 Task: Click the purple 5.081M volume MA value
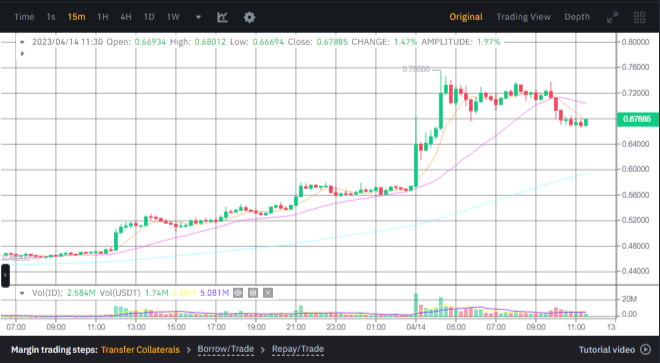[214, 293]
